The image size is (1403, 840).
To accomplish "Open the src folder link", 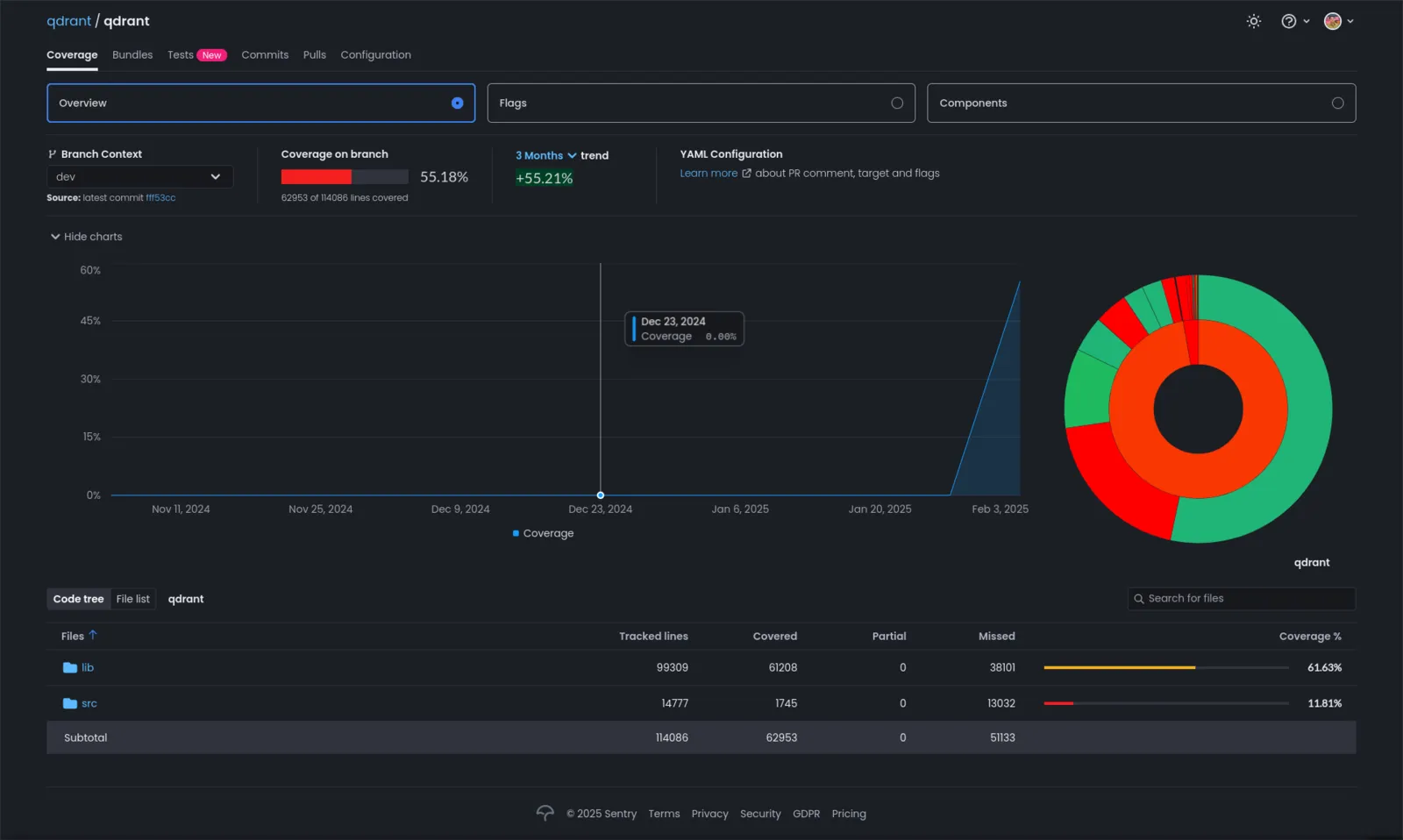I will point(89,703).
